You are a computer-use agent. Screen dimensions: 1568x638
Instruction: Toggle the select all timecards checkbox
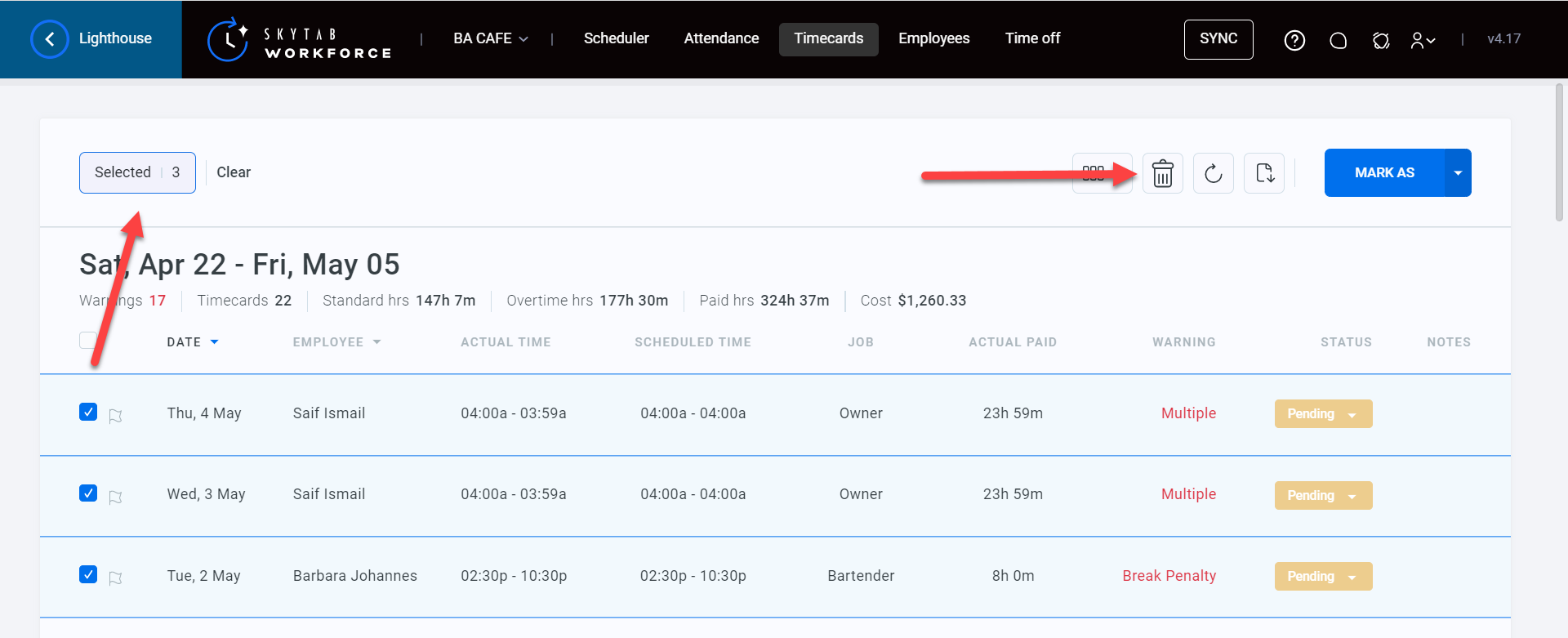pos(88,341)
